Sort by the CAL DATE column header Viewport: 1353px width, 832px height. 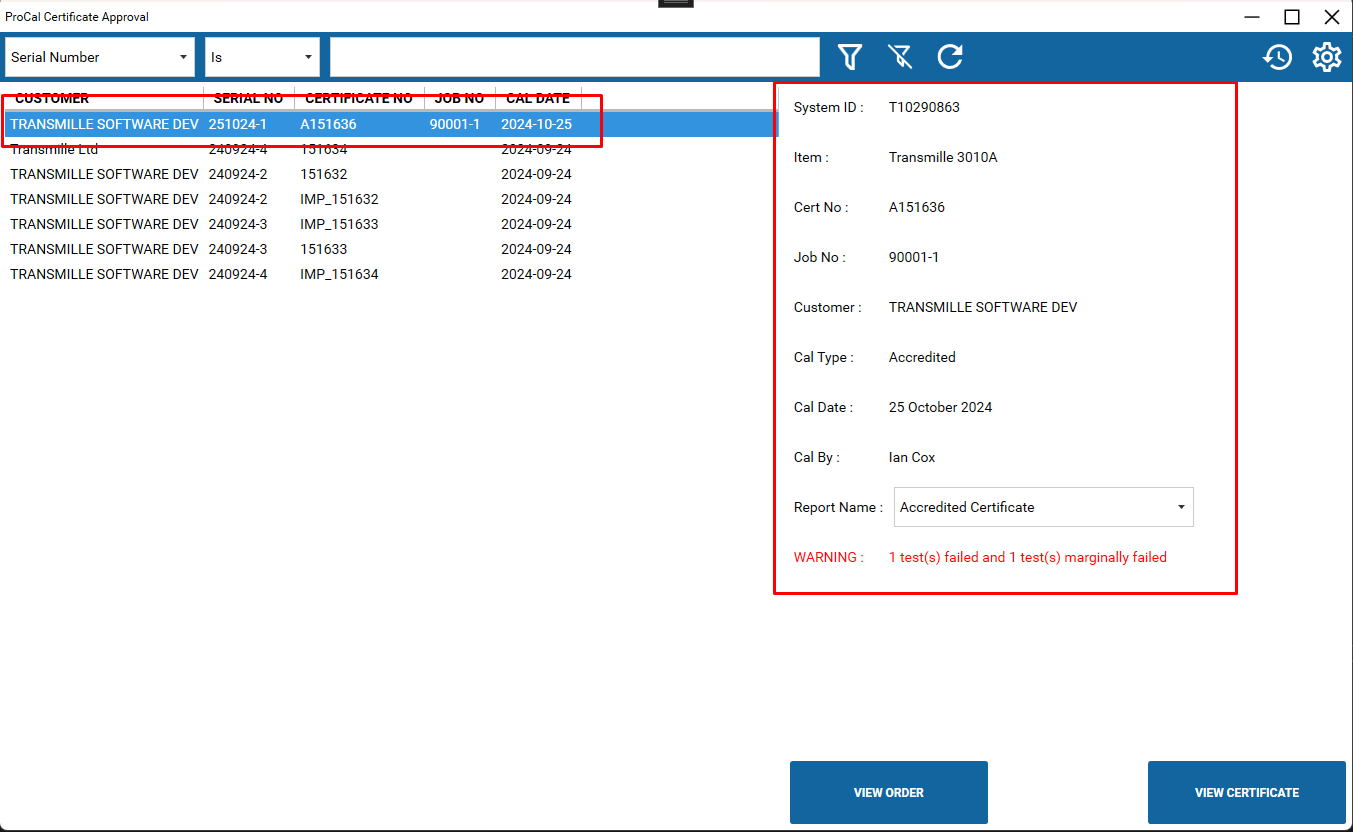(x=538, y=98)
